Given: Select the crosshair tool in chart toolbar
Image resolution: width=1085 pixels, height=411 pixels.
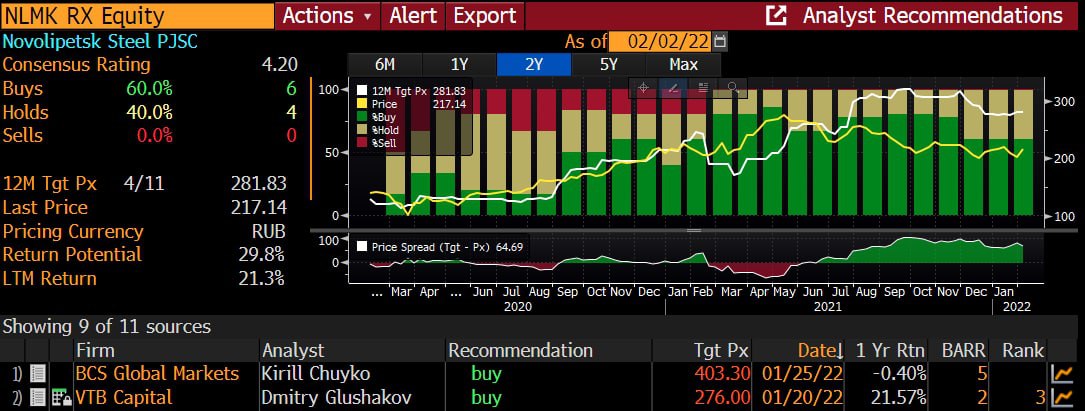Looking at the screenshot, I should [x=643, y=88].
